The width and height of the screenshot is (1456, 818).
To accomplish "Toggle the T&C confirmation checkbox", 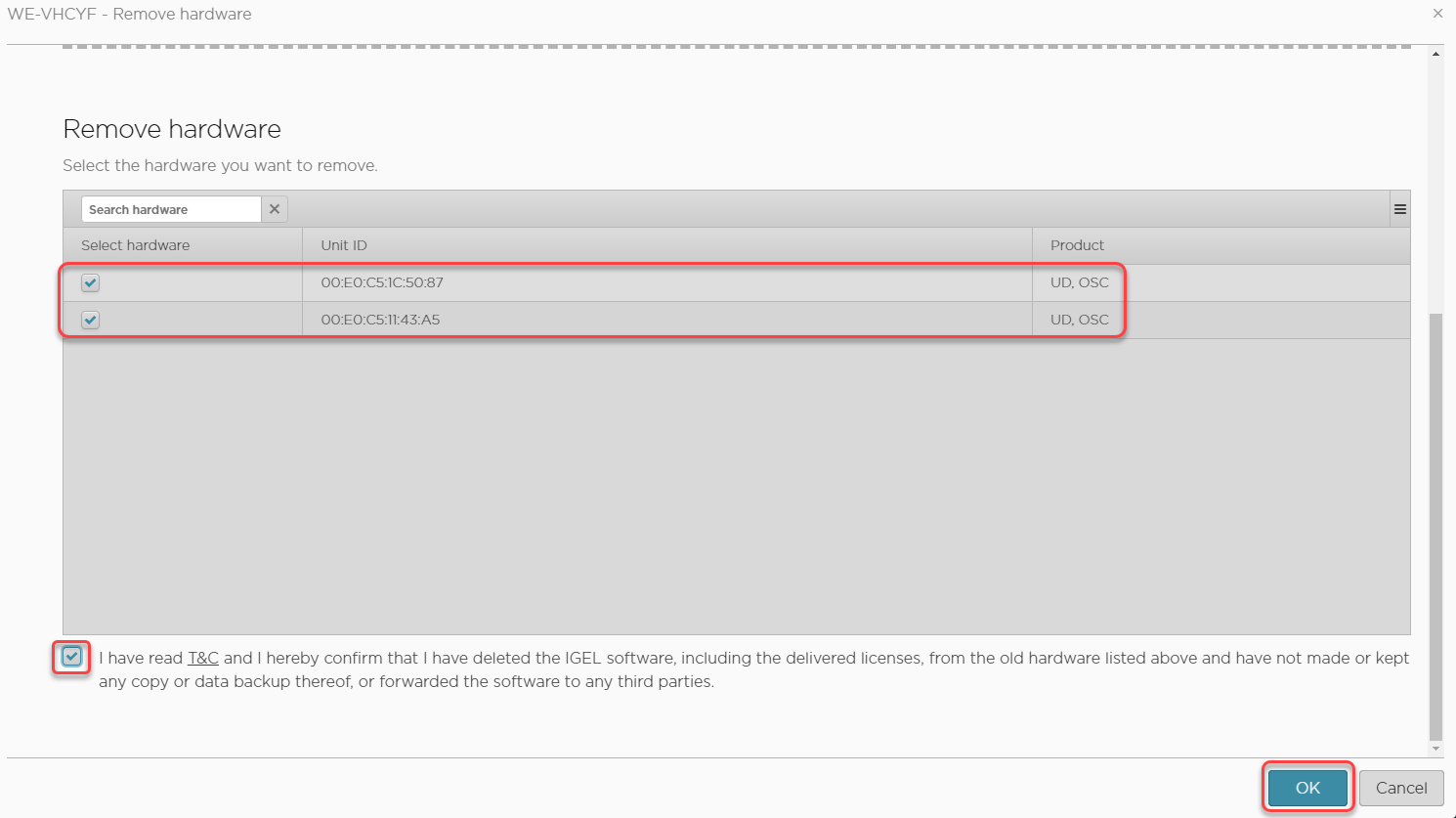I will tap(72, 657).
